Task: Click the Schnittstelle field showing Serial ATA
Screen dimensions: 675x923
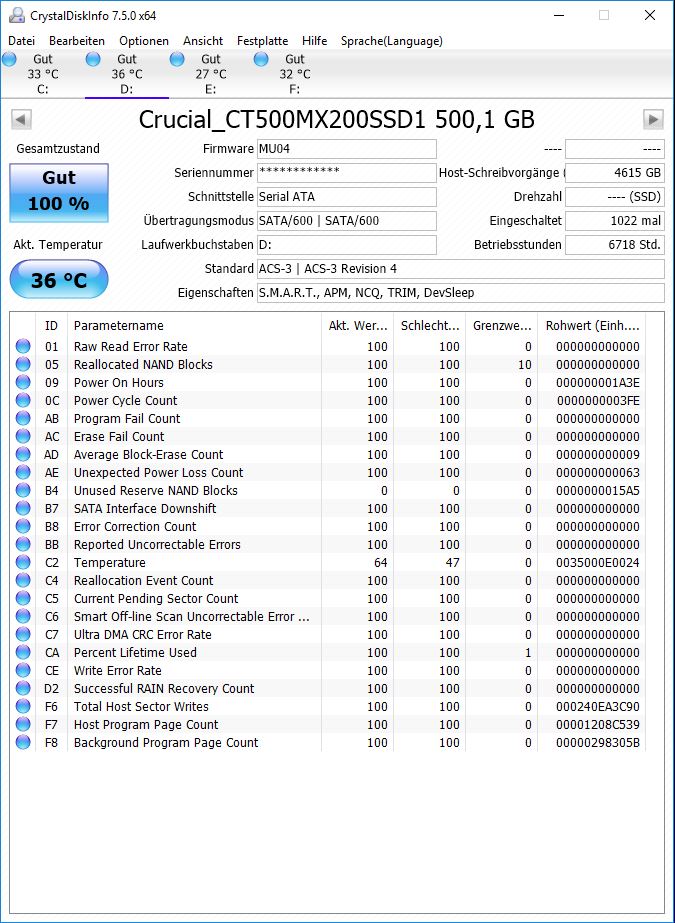Action: click(x=347, y=197)
